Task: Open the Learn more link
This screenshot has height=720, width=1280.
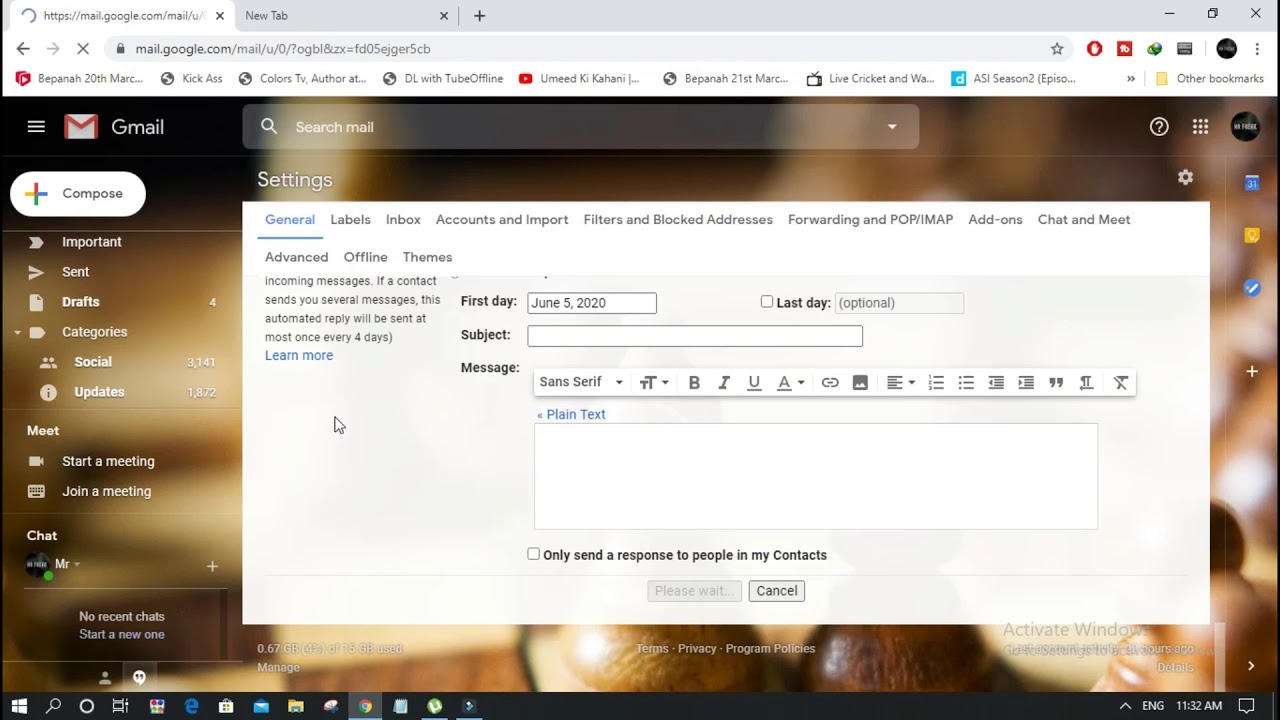Action: [299, 355]
